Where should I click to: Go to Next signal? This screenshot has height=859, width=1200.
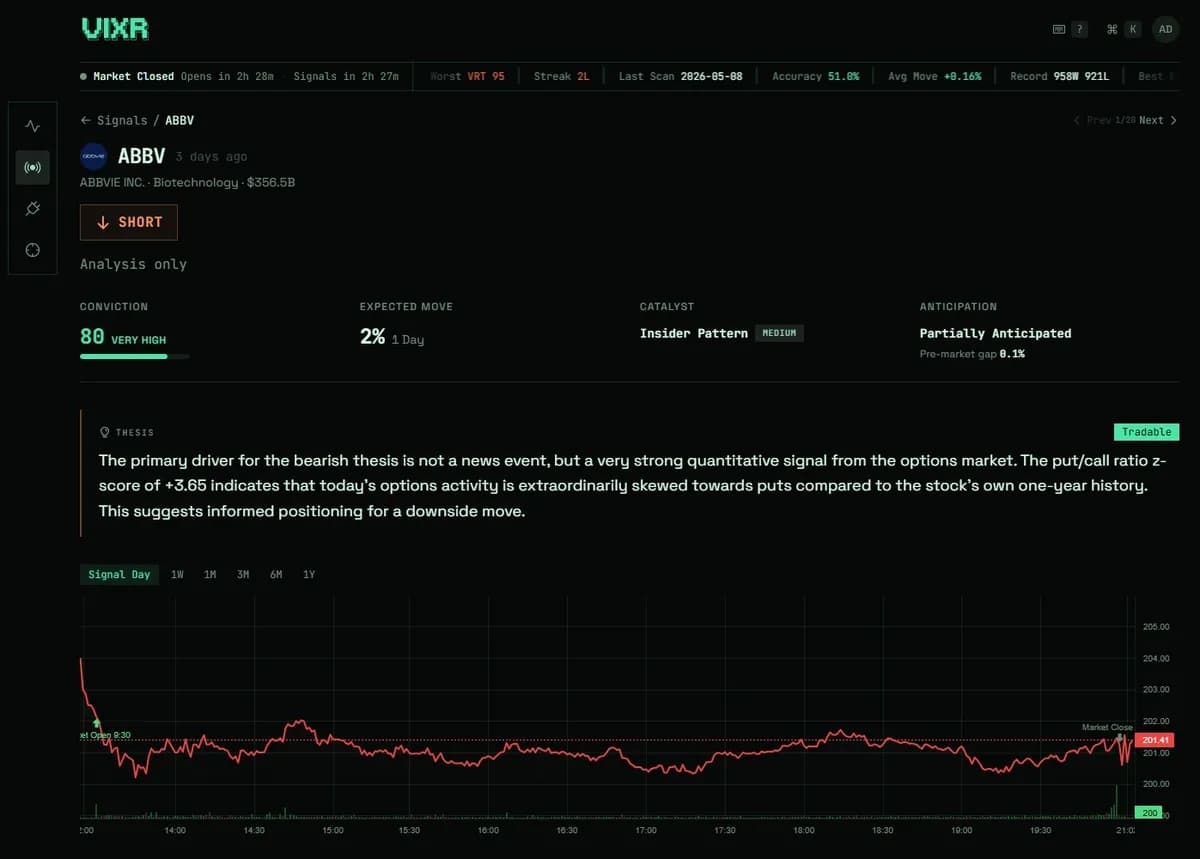point(1158,120)
